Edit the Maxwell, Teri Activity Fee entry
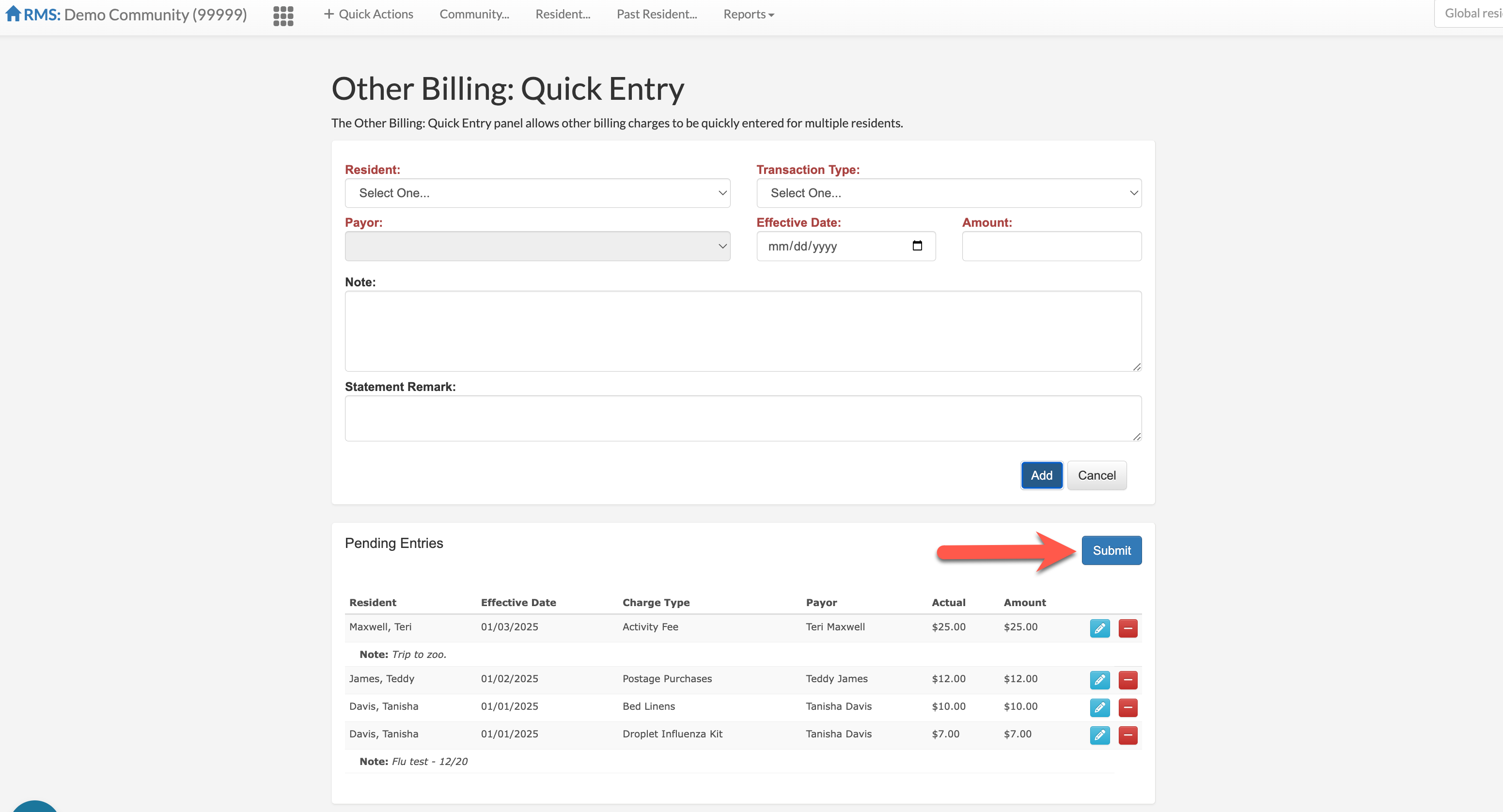The height and width of the screenshot is (812, 1503). pos(1099,628)
